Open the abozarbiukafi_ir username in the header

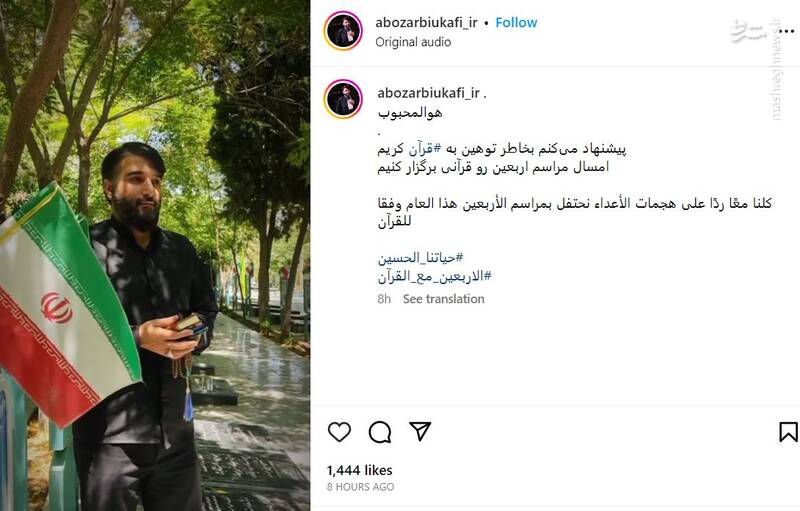coord(427,22)
